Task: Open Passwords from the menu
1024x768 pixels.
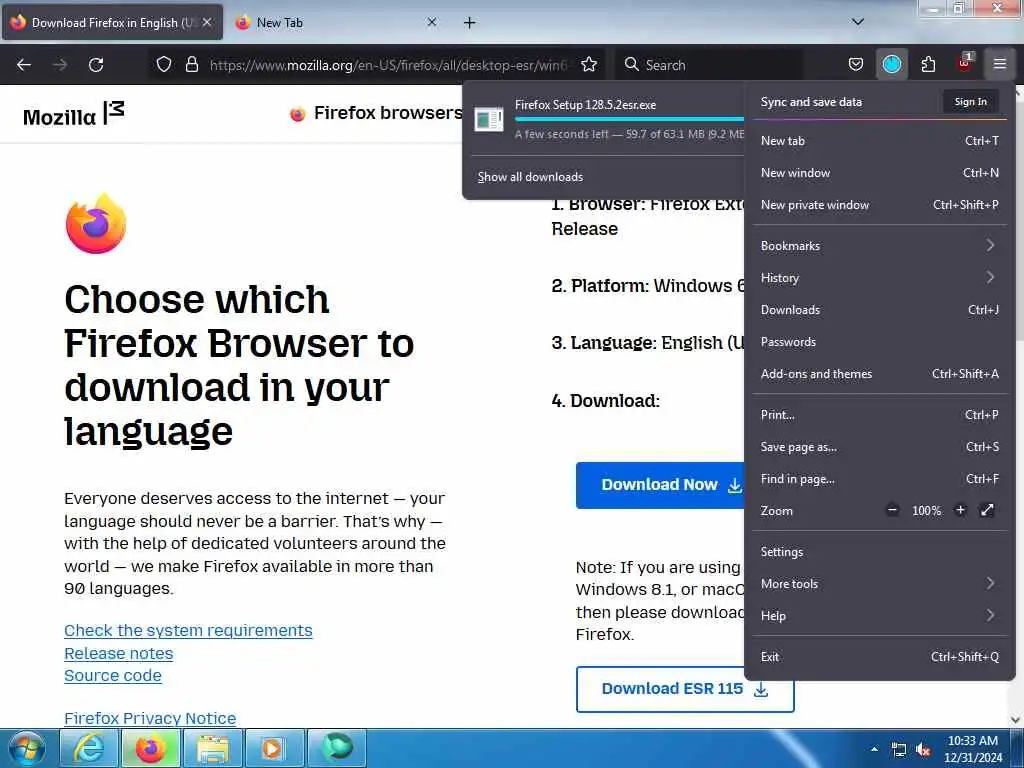Action: click(x=880, y=342)
